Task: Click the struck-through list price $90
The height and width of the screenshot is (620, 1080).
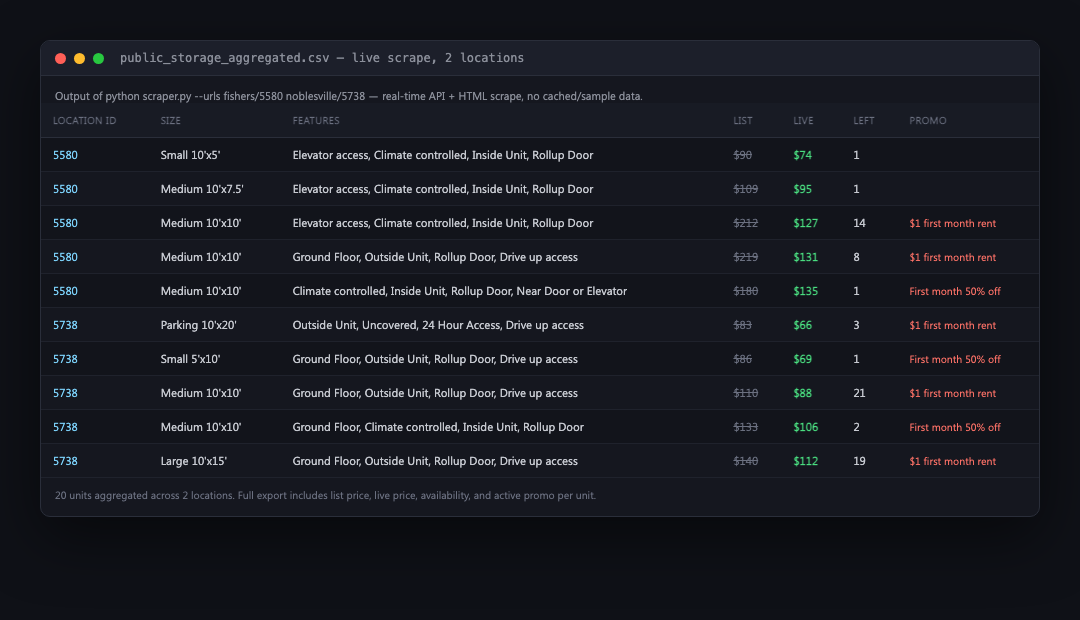Action: click(x=742, y=155)
